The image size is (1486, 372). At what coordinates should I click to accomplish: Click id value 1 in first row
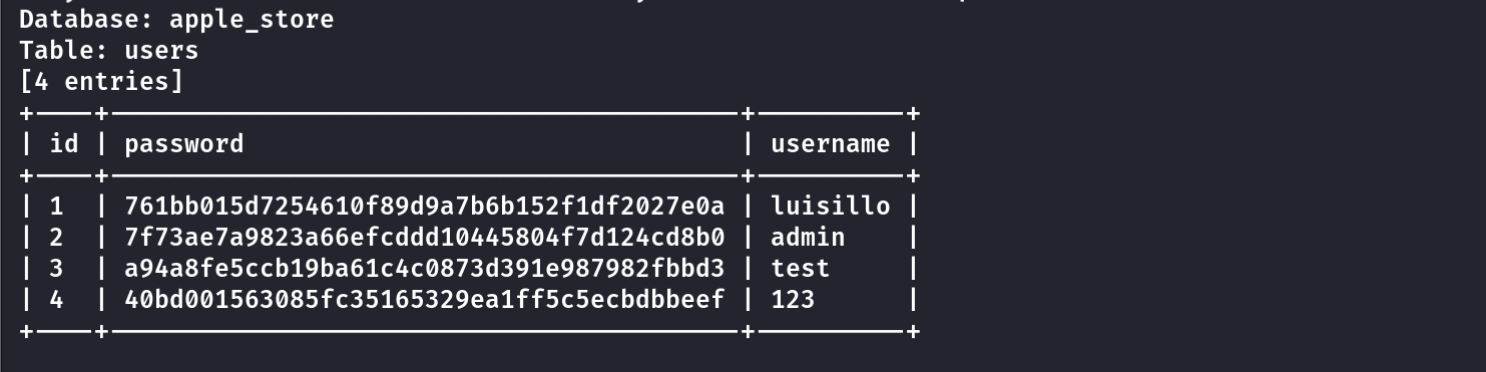(x=57, y=207)
